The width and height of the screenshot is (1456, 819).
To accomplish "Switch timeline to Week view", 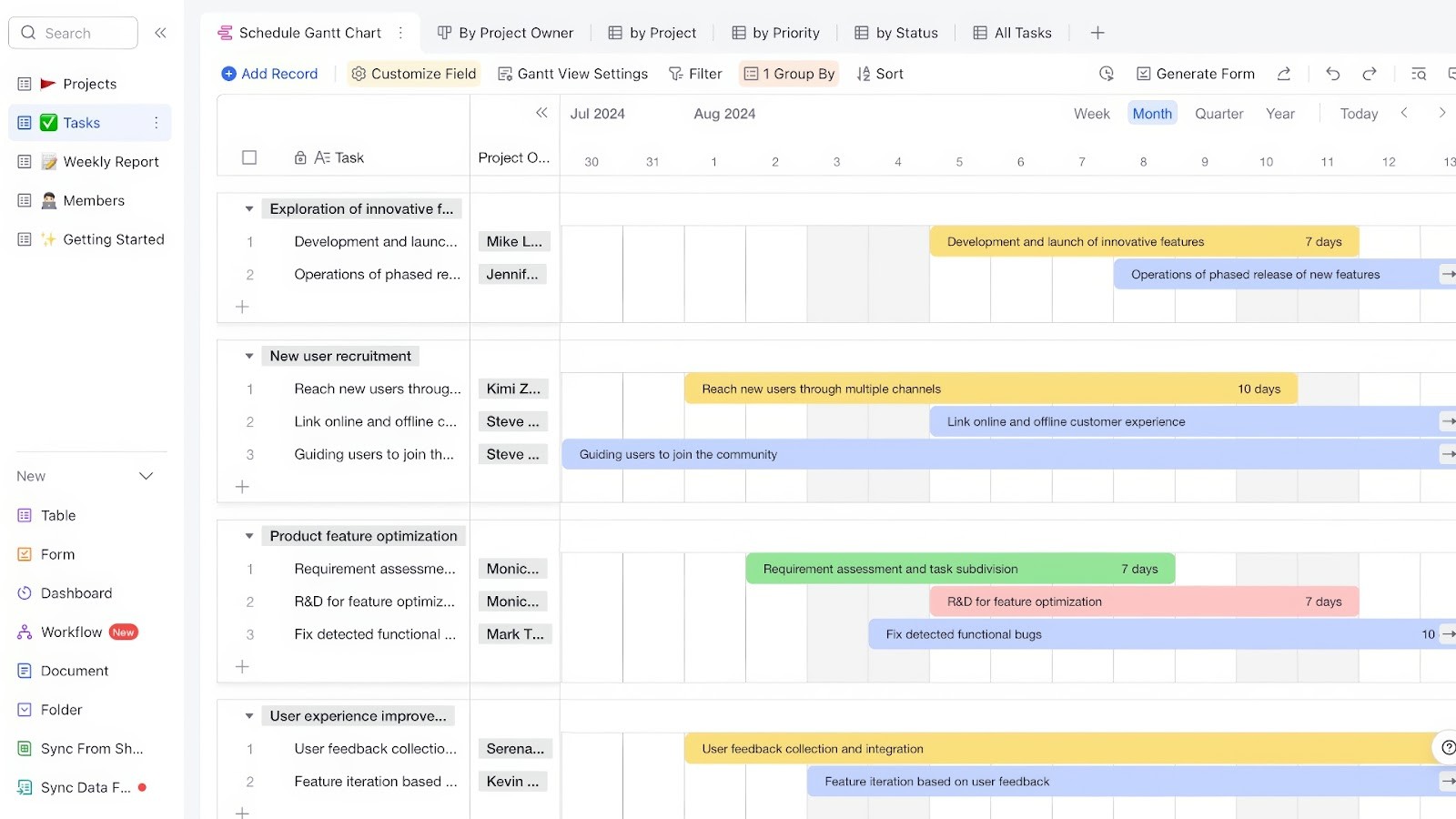I will [1091, 113].
